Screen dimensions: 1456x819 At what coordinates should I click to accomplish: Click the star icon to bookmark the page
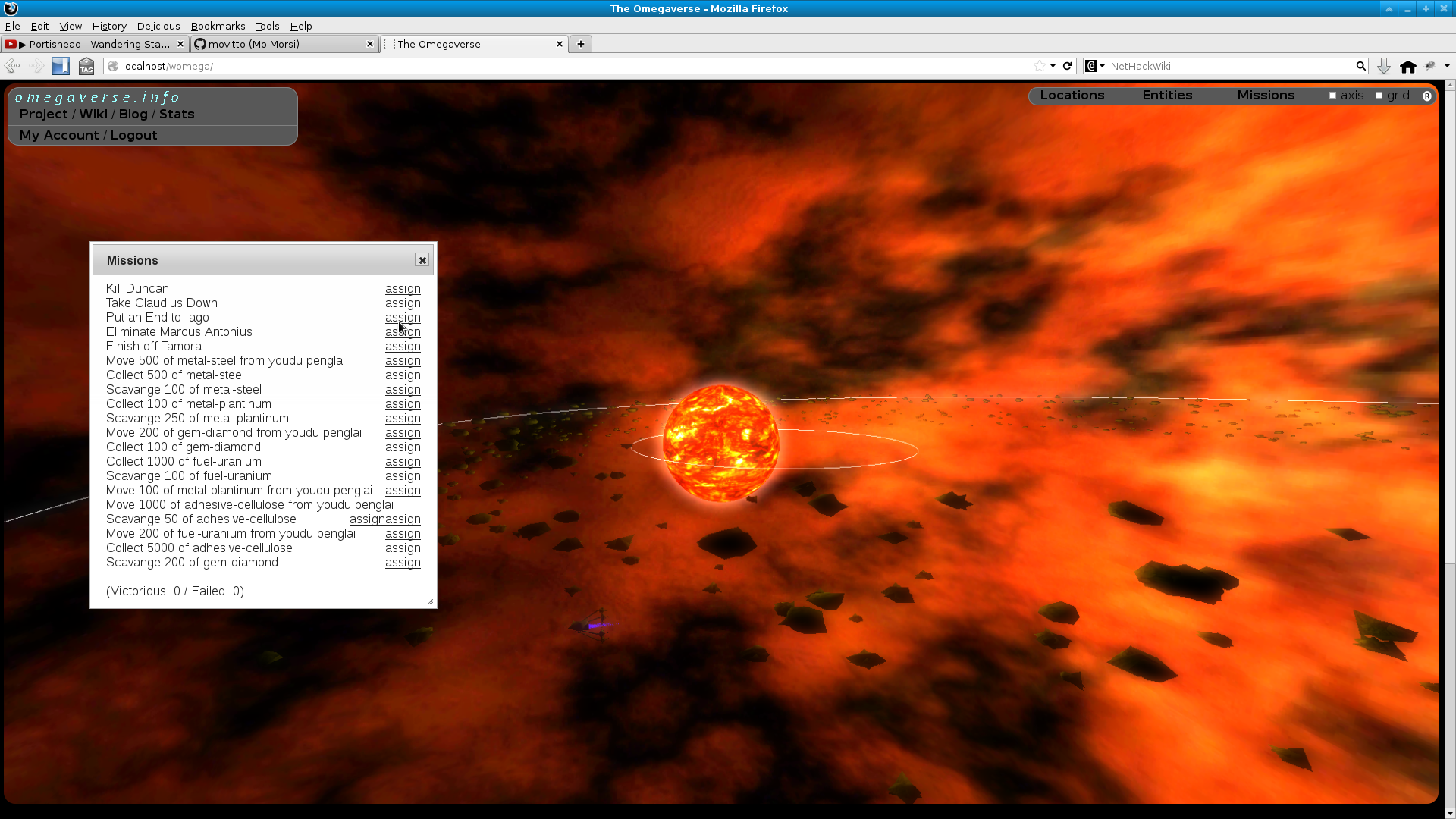click(1040, 66)
